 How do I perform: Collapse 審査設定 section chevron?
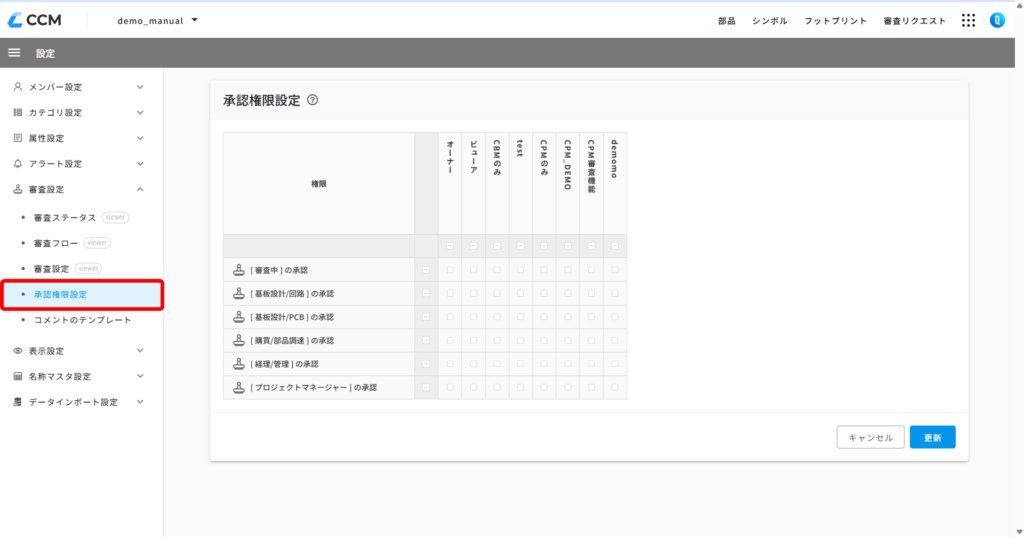(x=140, y=189)
